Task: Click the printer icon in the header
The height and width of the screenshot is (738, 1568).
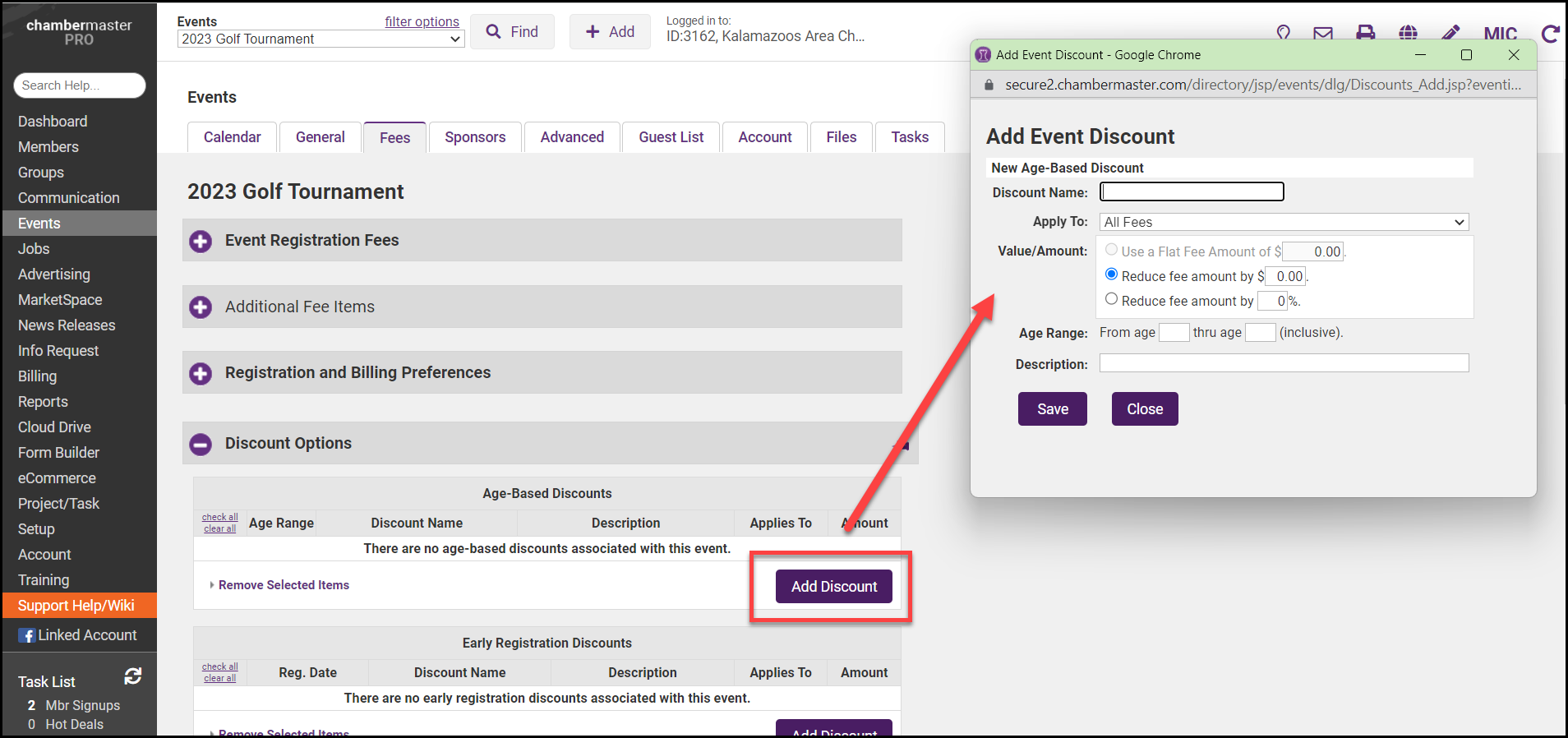Action: click(x=1365, y=33)
